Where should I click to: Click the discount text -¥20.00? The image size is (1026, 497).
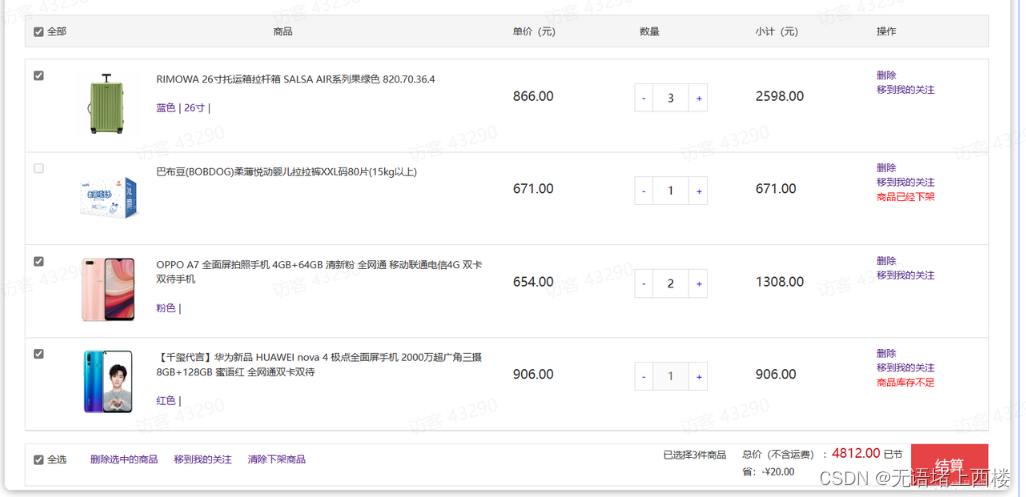[x=779, y=471]
